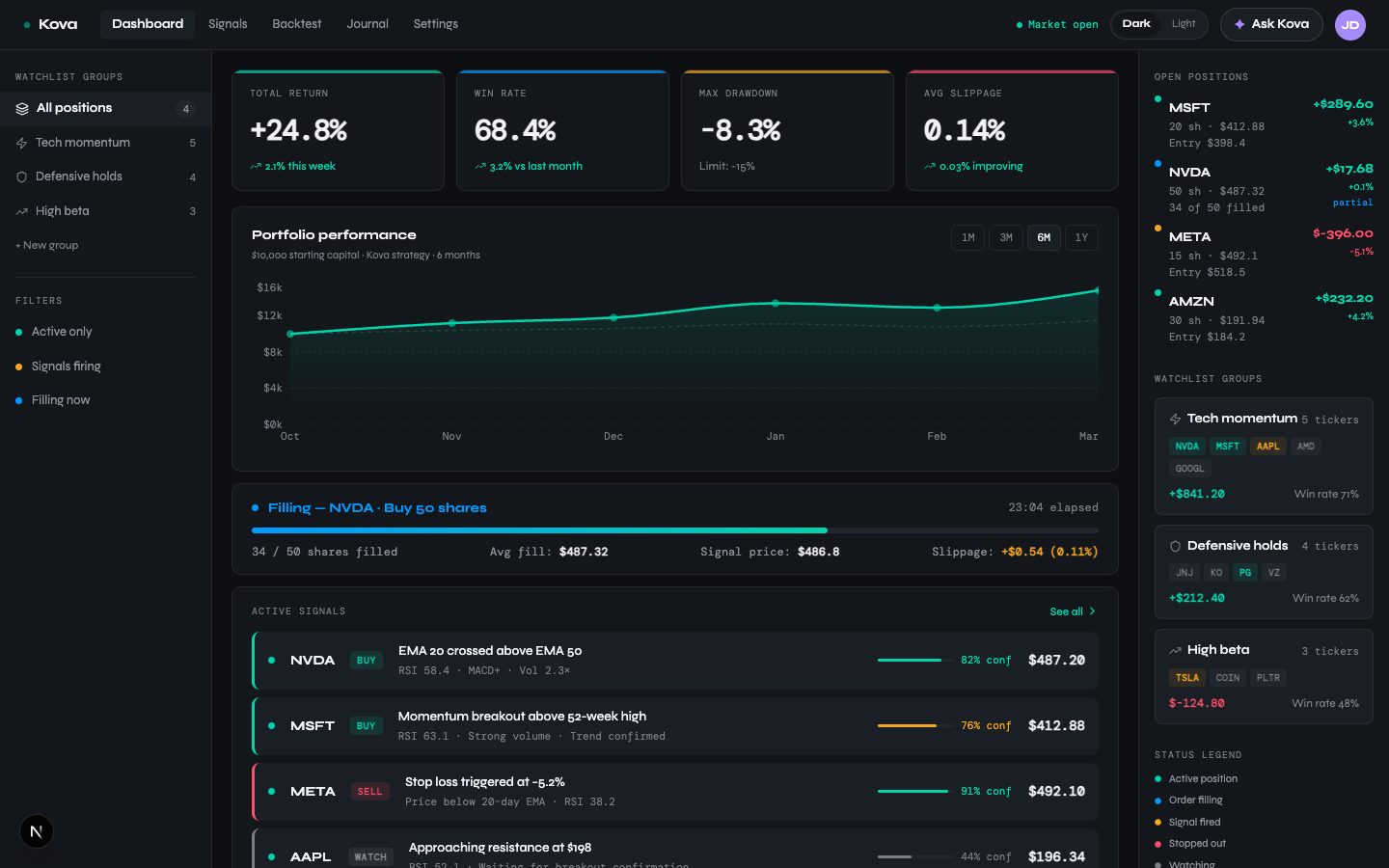
Task: Select the 6M chart range button
Action: pos(1044,237)
